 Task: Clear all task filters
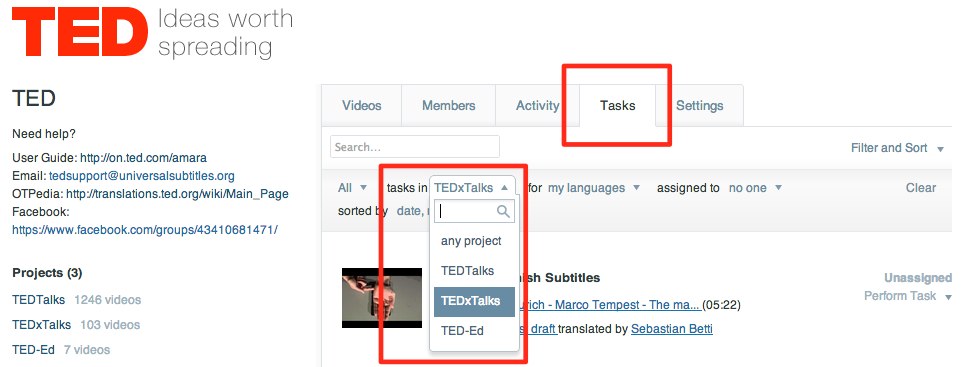pyautogui.click(x=921, y=188)
